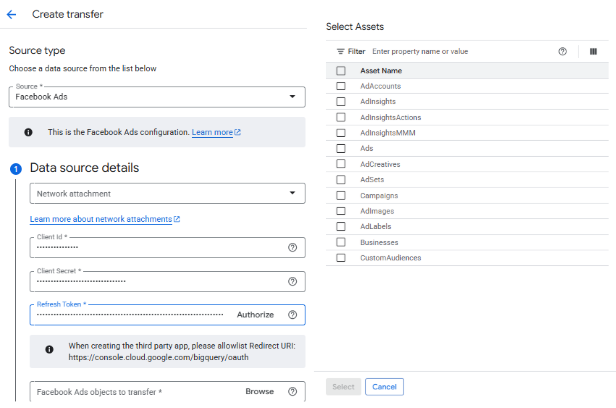Click info icon beside the Redirect URI notice
This screenshot has height=408, width=616.
coord(49,349)
